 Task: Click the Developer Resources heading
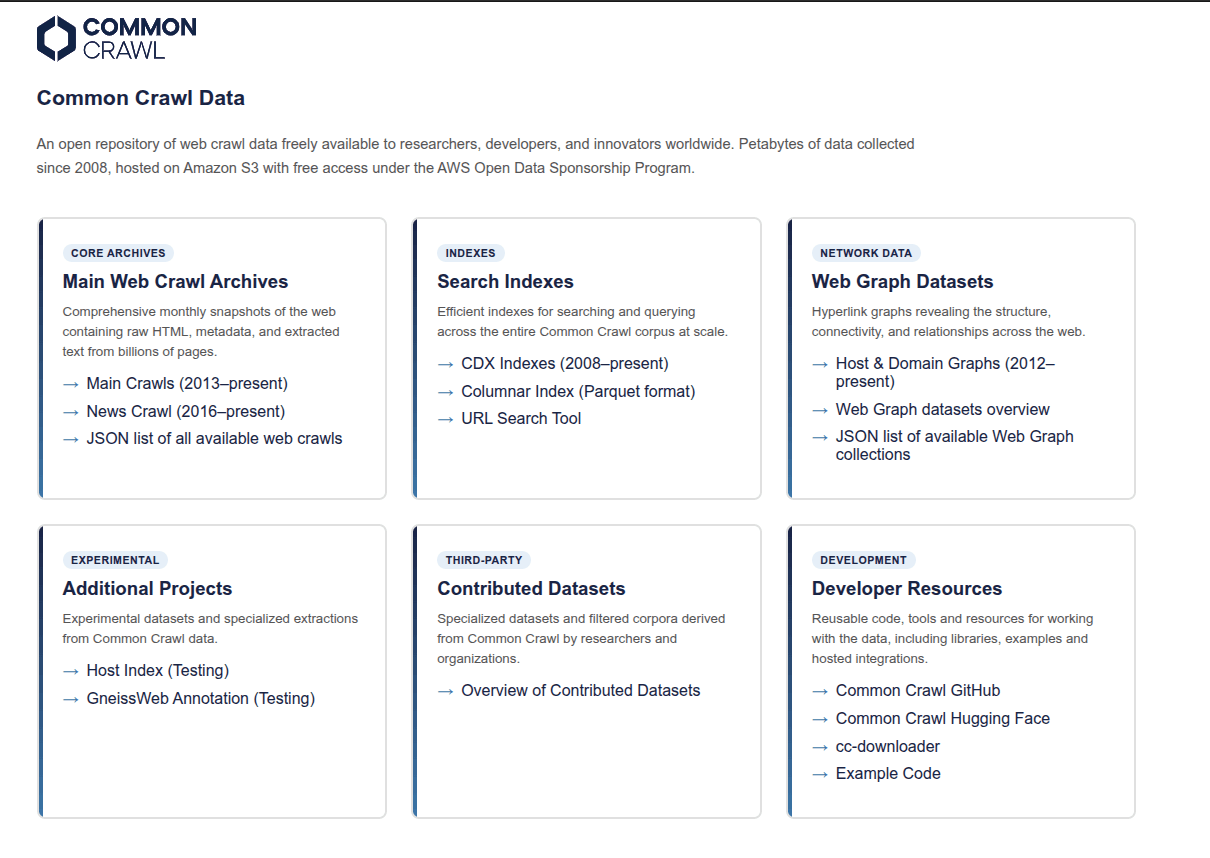click(907, 589)
